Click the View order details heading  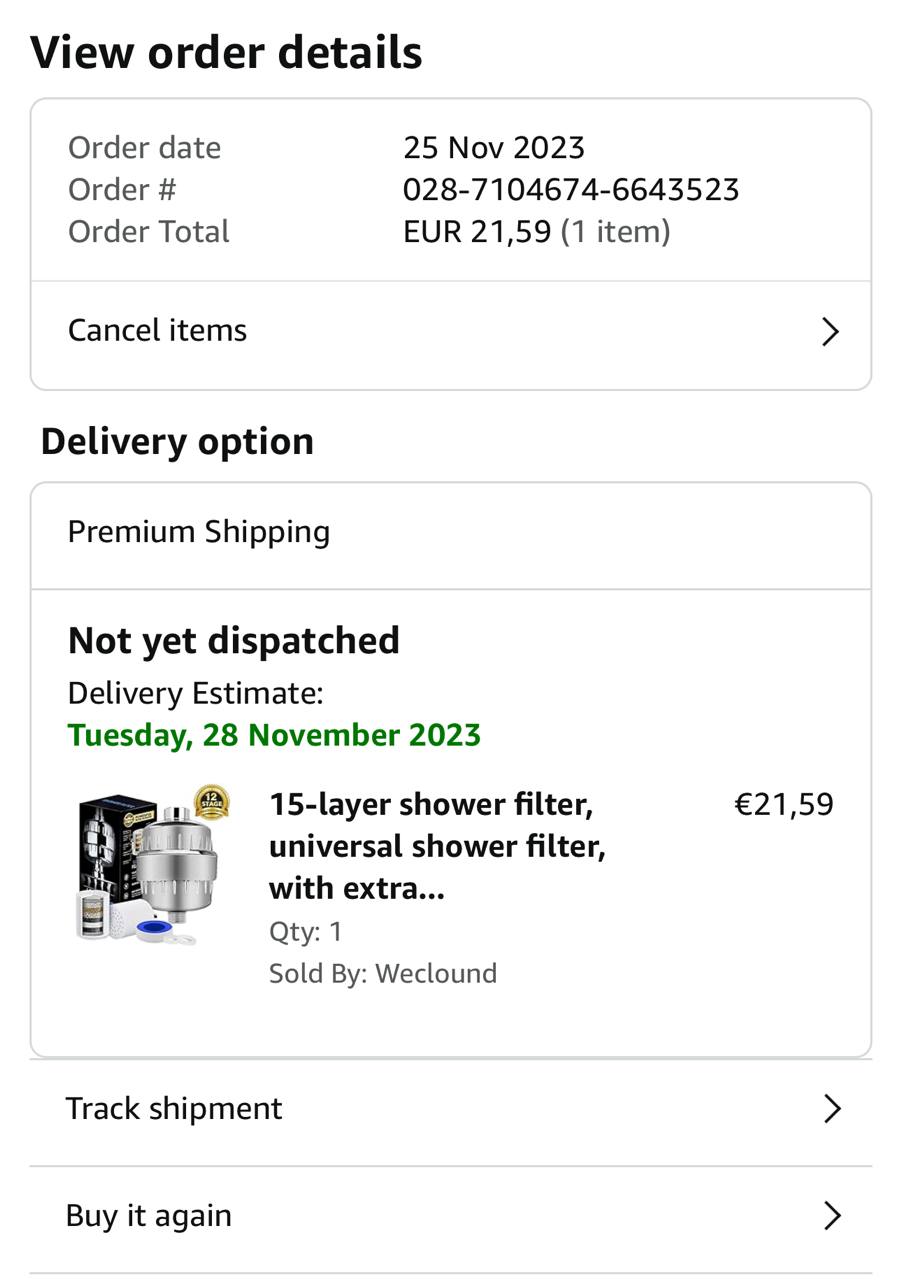point(226,52)
